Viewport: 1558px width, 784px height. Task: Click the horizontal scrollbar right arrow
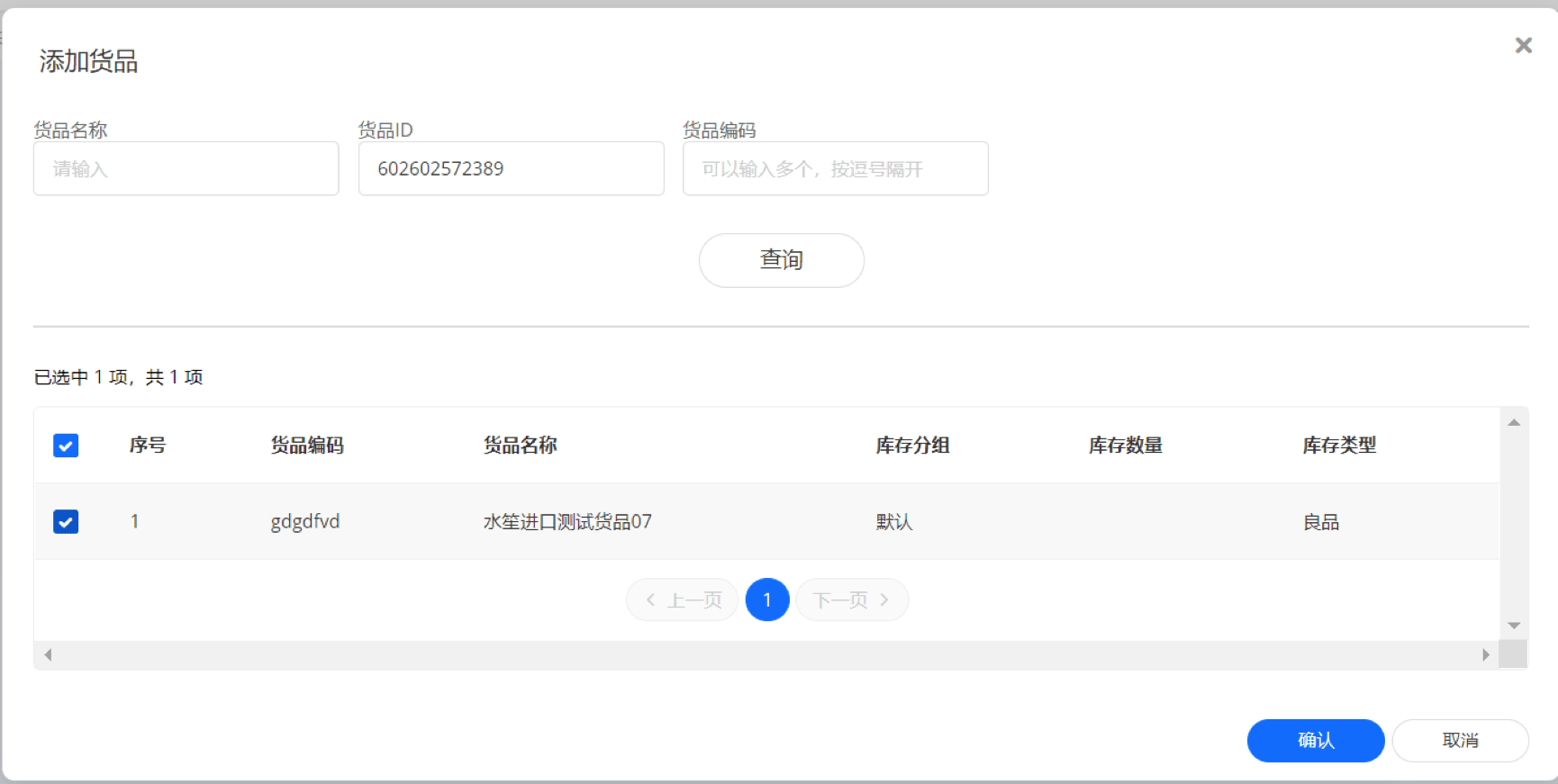click(x=1486, y=655)
